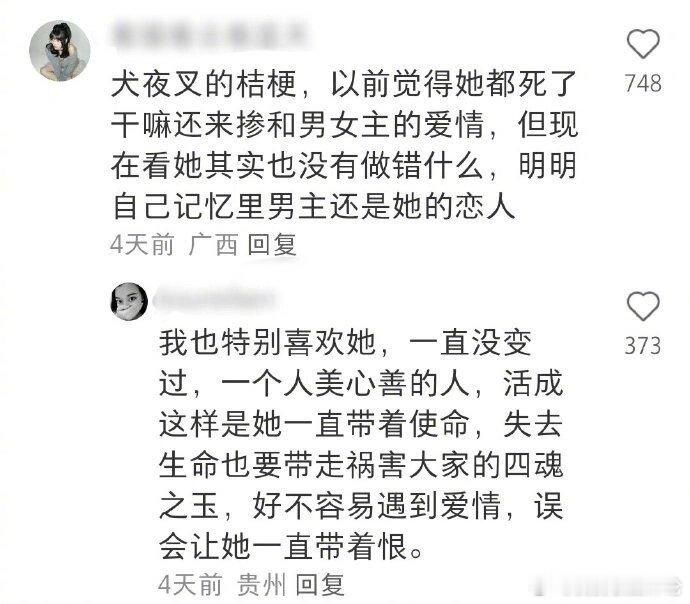Click the line 生命也要带走祸害大家的四魂
Screen dimensions: 690x604
(361, 465)
